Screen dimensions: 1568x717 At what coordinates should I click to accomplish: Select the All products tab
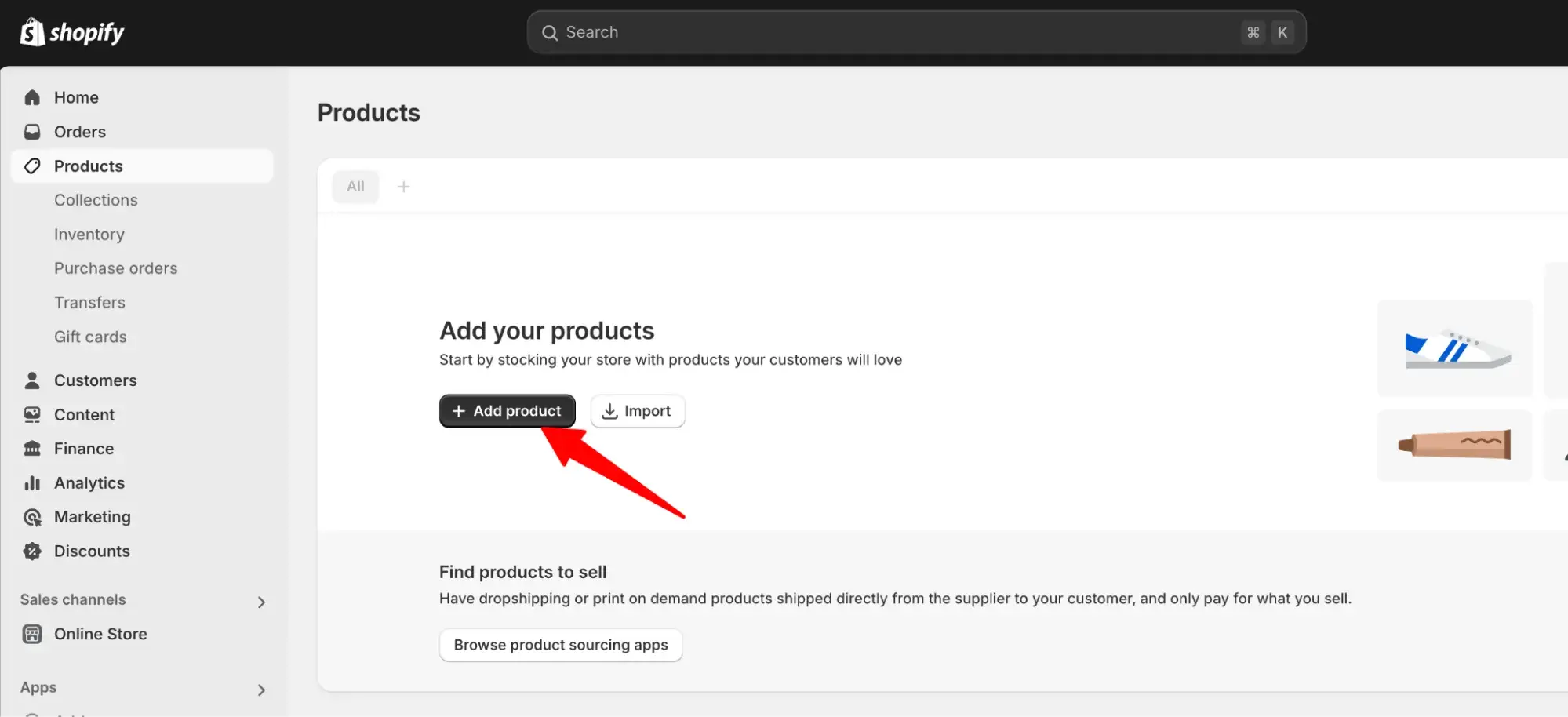[x=355, y=187]
